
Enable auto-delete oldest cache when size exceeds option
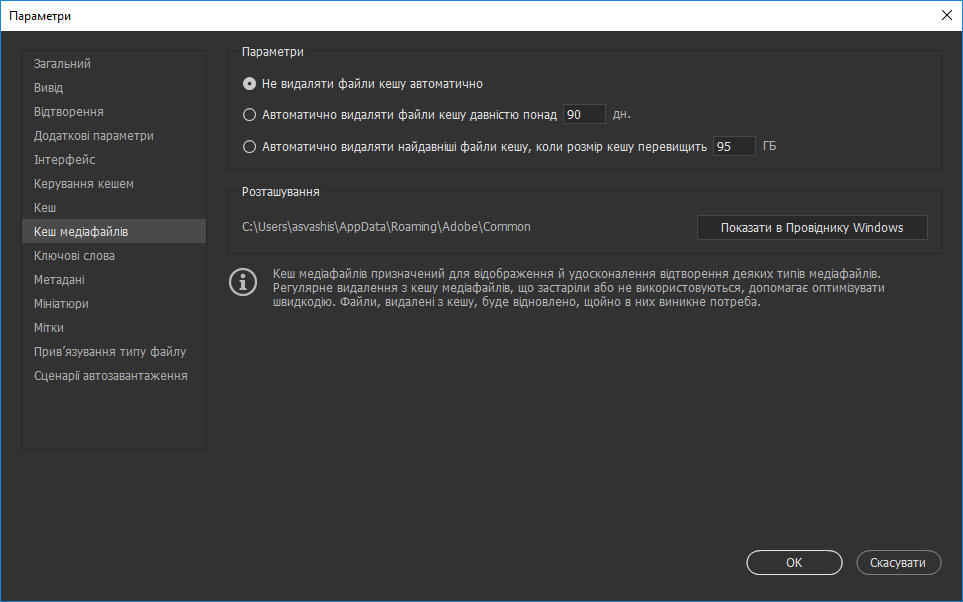pos(249,147)
